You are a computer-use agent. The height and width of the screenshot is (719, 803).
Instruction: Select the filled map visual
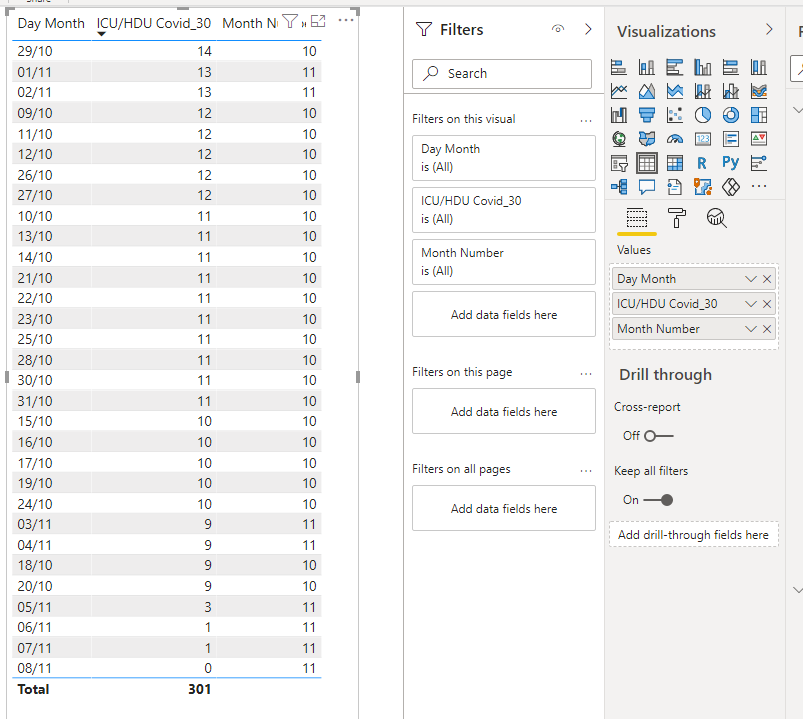(x=647, y=139)
